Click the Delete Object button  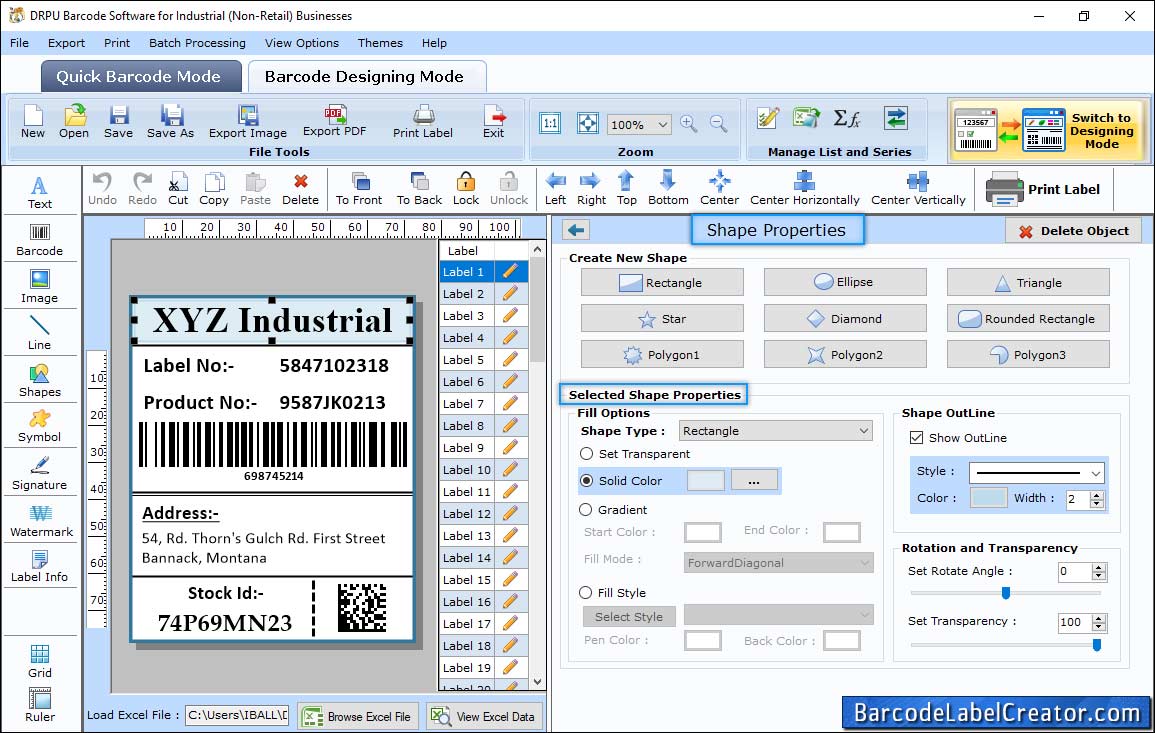pos(1073,231)
